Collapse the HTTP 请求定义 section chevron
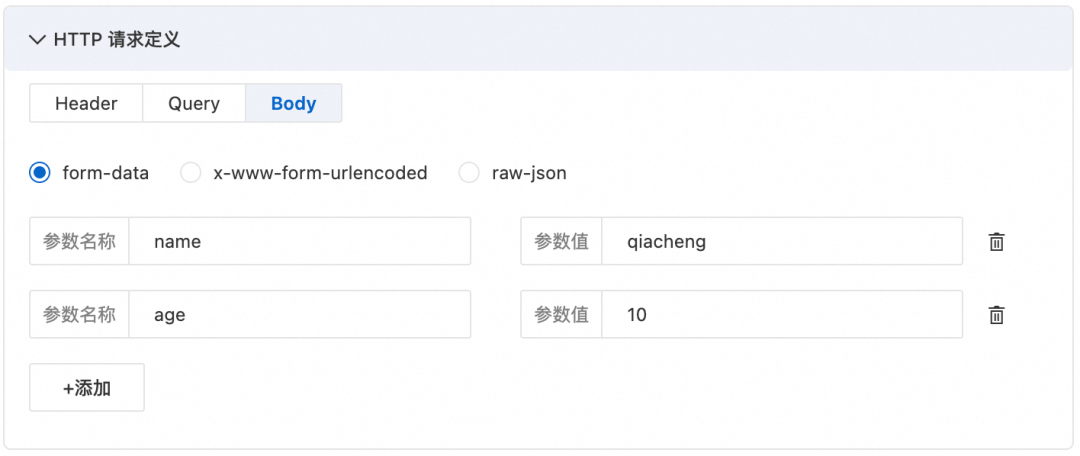1080x456 pixels. pos(38,40)
